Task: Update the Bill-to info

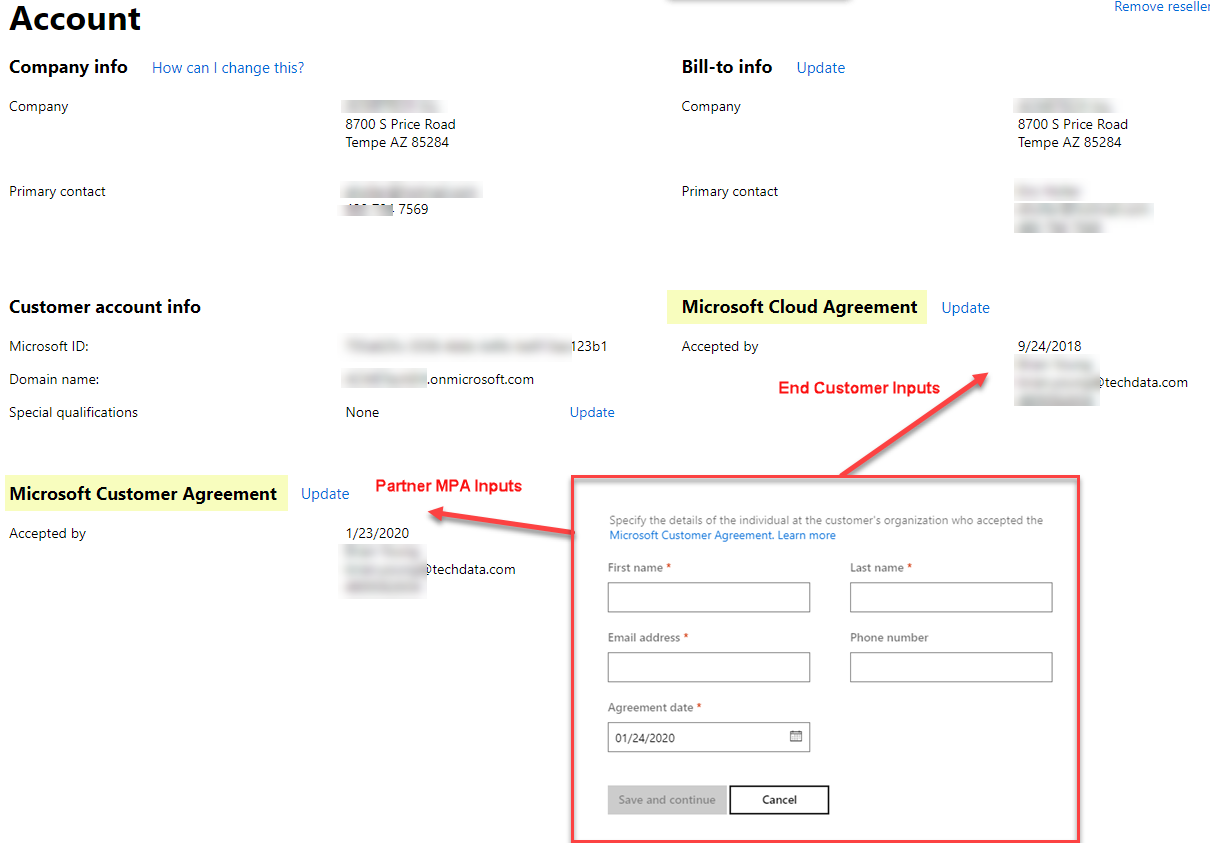Action: (821, 68)
